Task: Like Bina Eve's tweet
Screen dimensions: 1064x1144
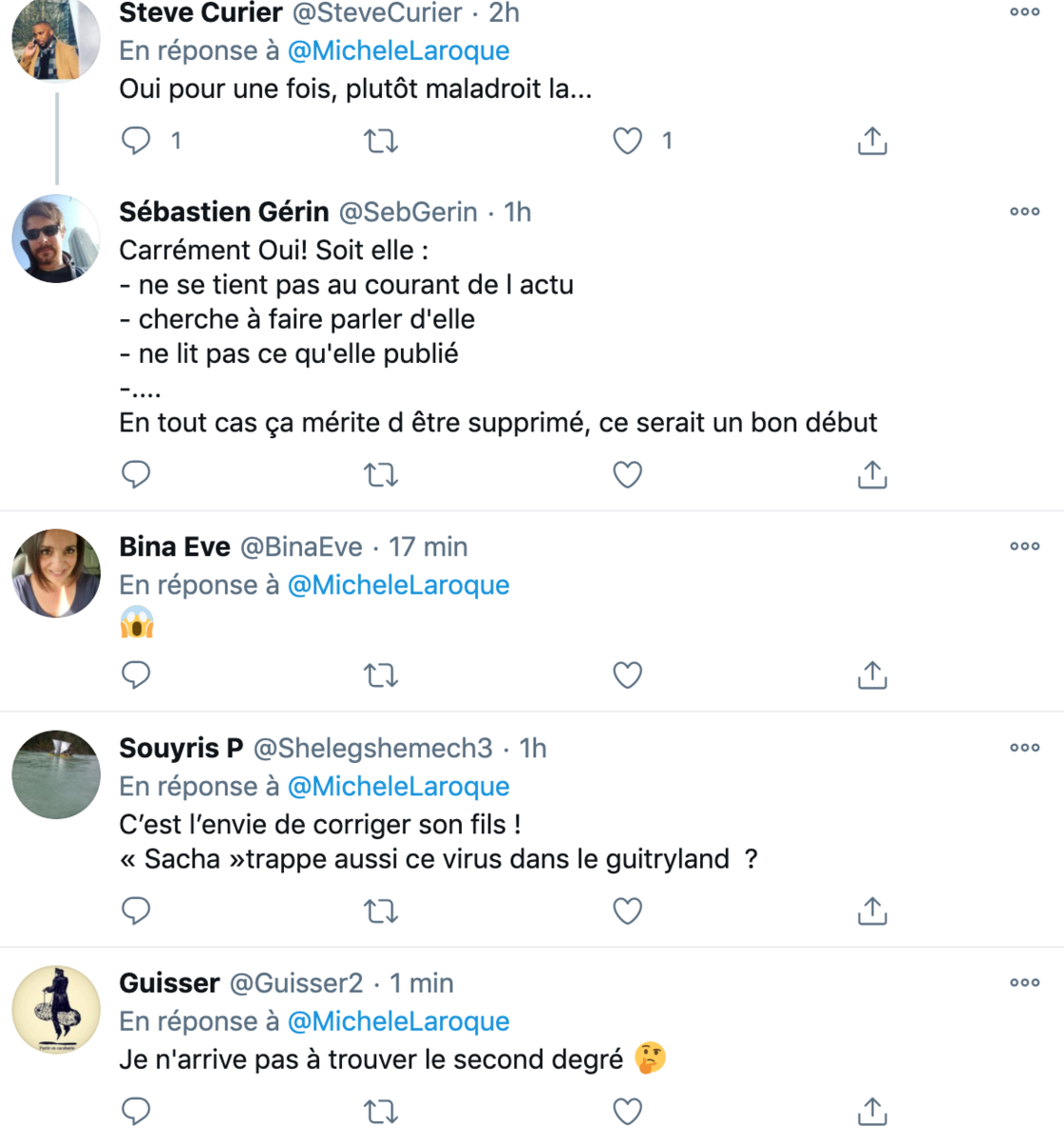Action: click(x=627, y=676)
